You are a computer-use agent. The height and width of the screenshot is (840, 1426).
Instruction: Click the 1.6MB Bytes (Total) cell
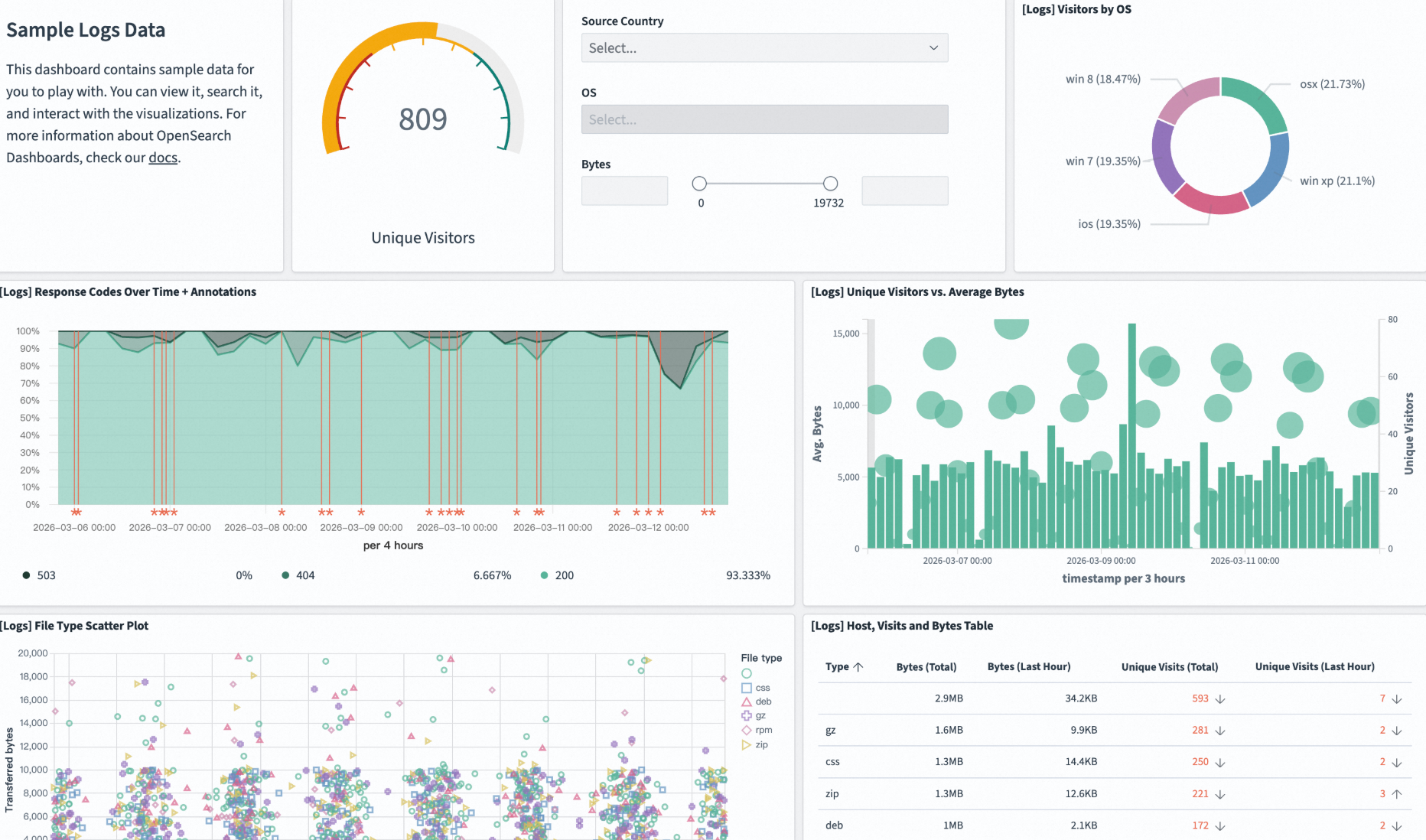949,731
